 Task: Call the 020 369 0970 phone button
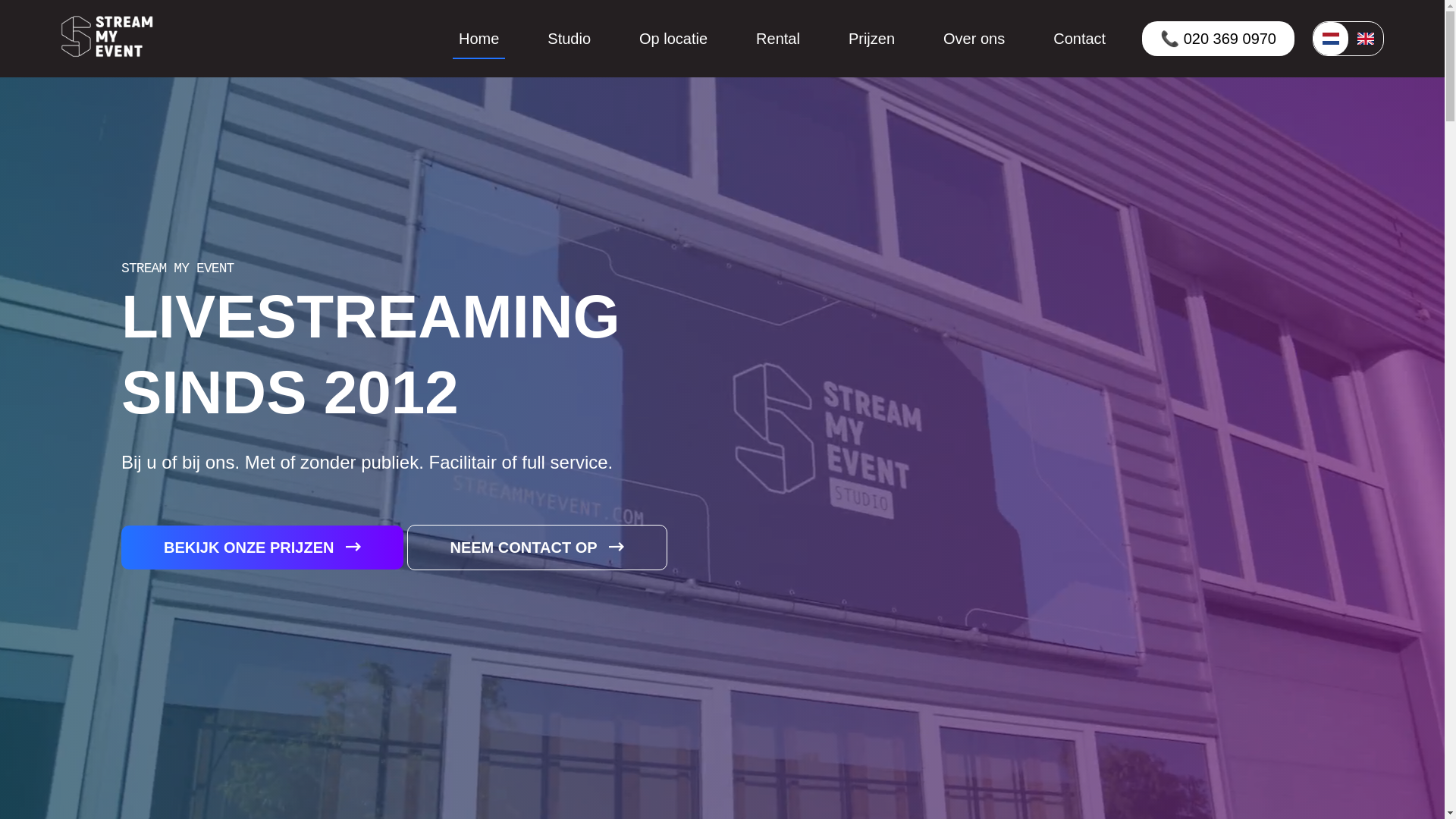pos(1218,39)
